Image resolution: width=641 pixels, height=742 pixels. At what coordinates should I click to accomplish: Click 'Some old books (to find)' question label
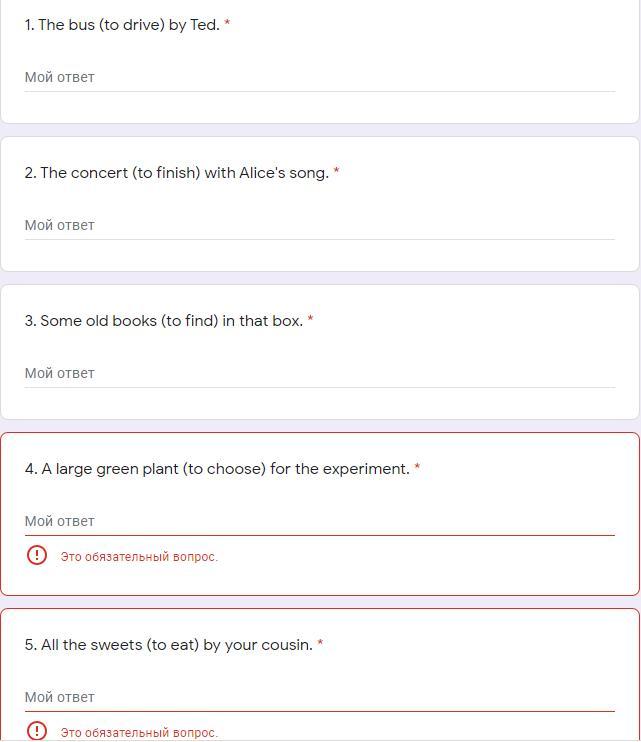163,321
